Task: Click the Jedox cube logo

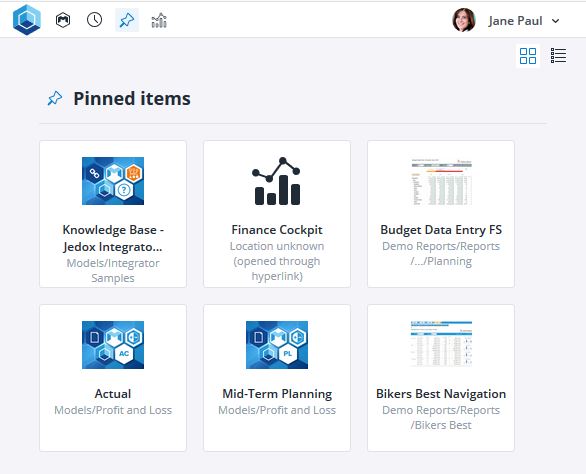Action: 27,20
